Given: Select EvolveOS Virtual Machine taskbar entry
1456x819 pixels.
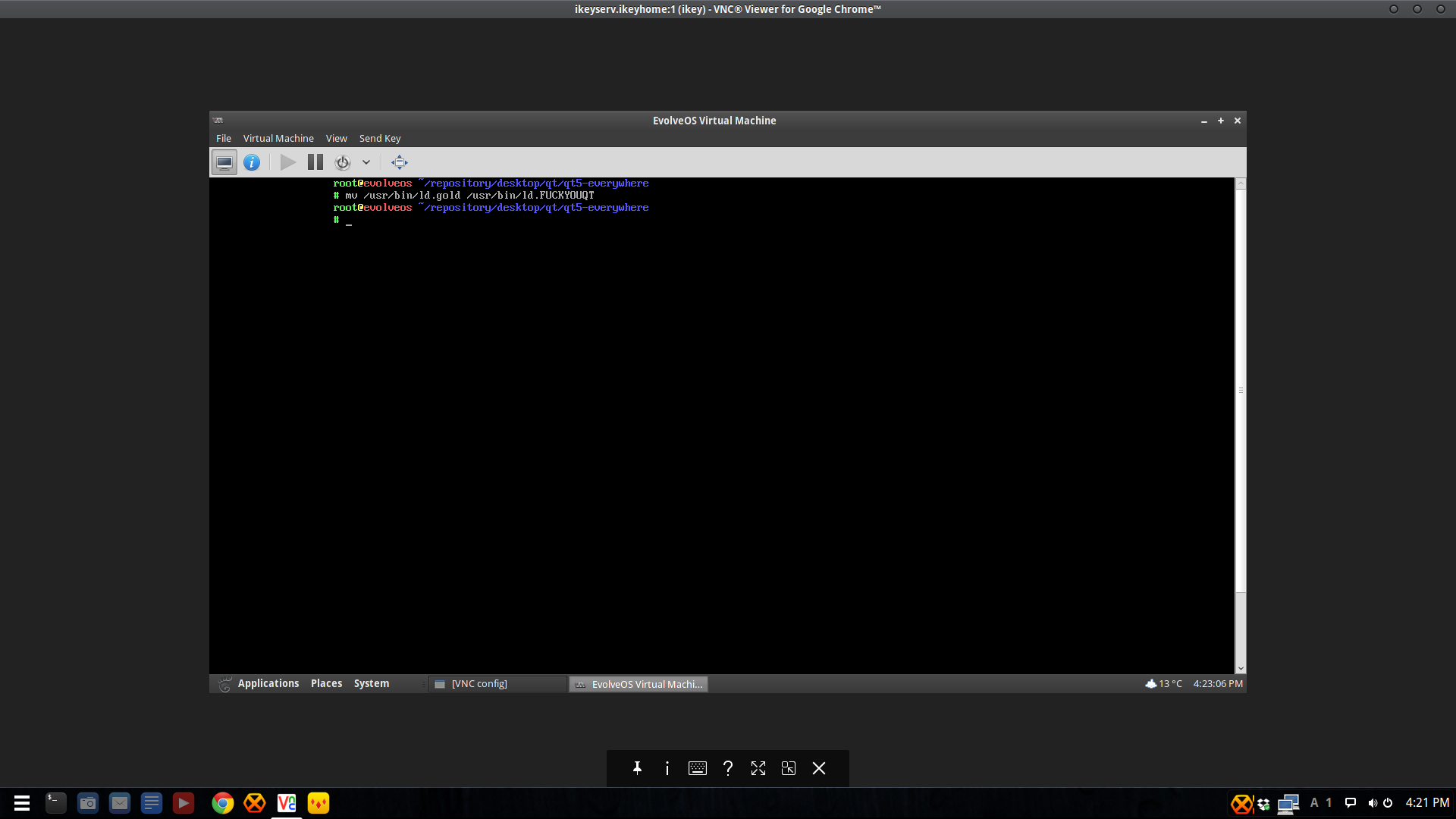Looking at the screenshot, I should pos(639,684).
